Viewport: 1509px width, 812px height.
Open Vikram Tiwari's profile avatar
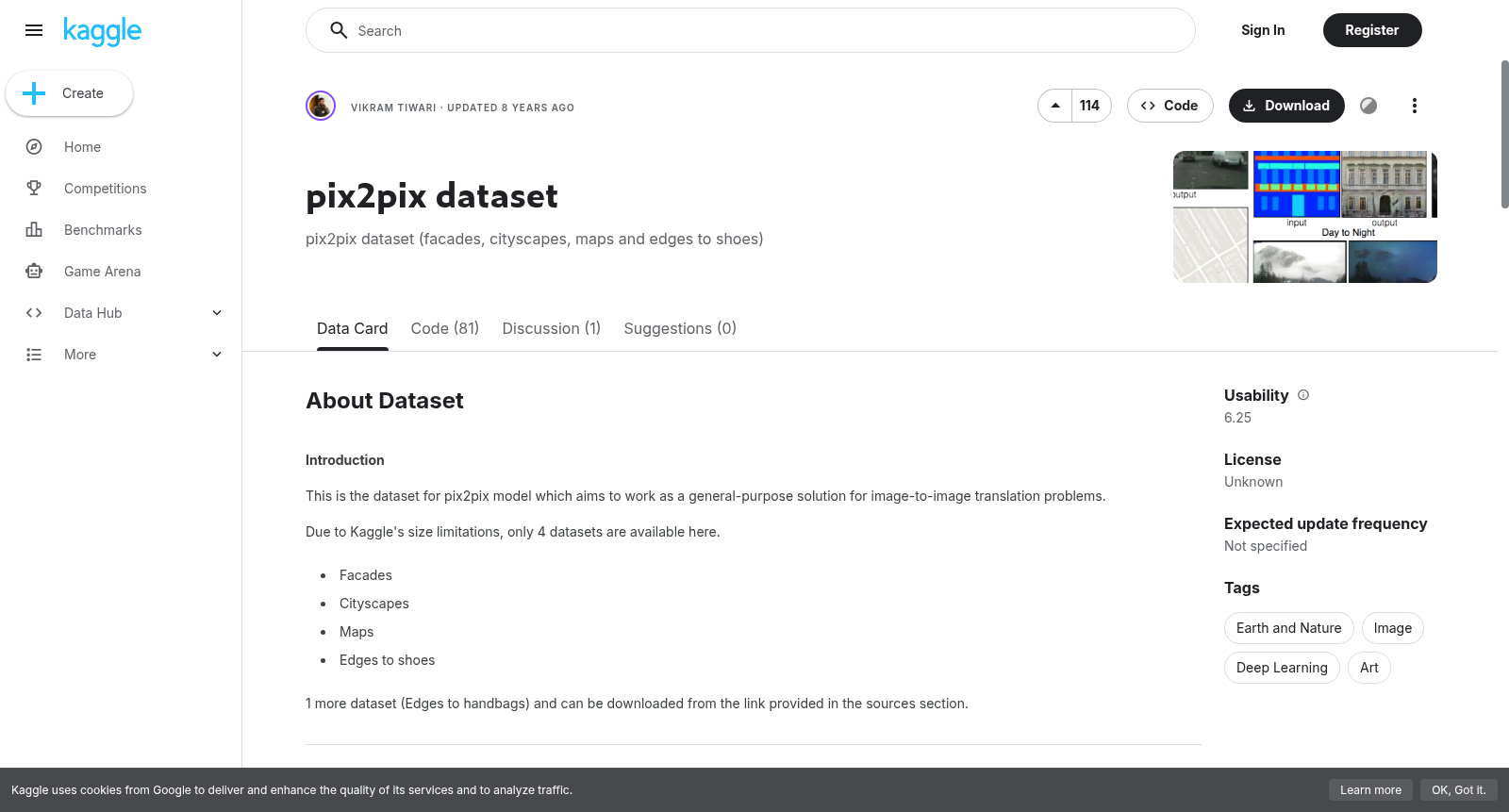[x=321, y=106]
